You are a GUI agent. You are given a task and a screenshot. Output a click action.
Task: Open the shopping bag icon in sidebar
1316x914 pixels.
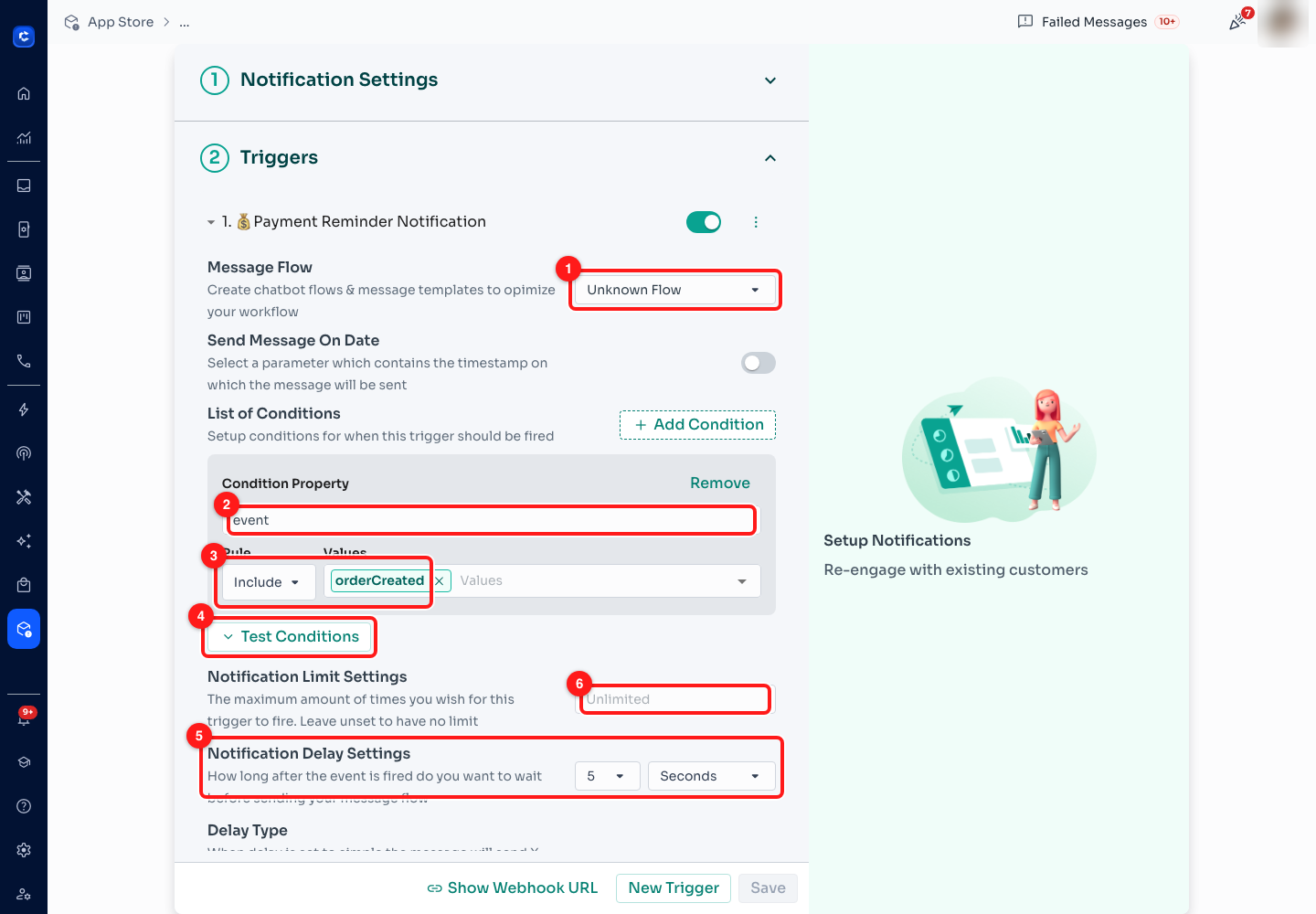(x=24, y=585)
